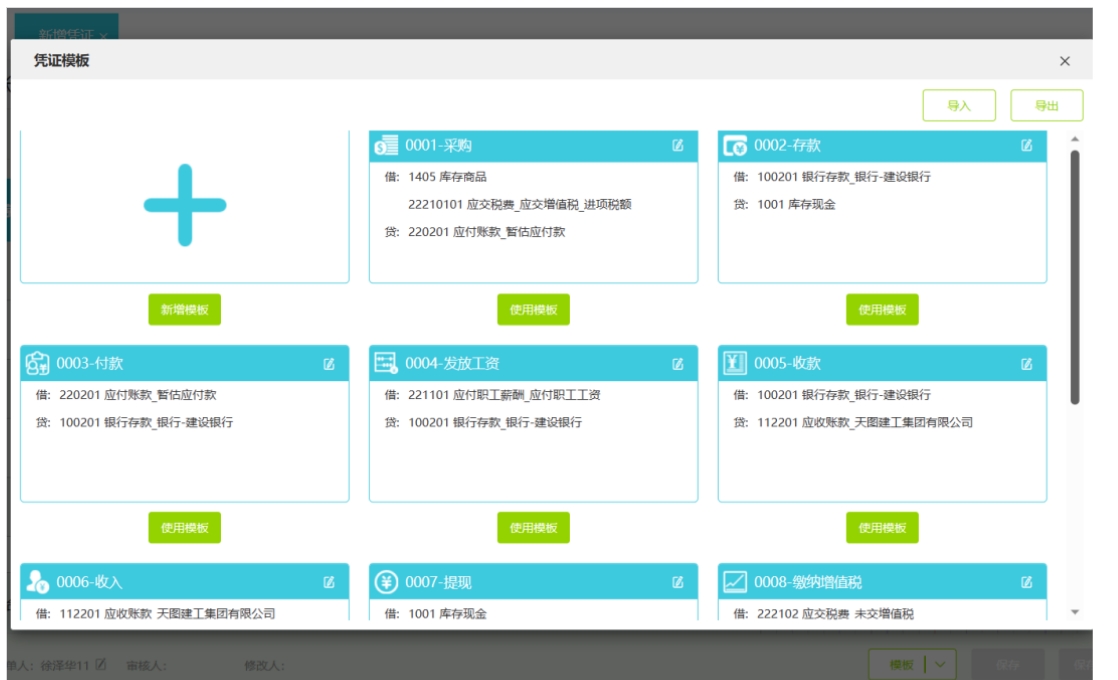Open the 模板 dropdown arrow in background

tap(940, 664)
